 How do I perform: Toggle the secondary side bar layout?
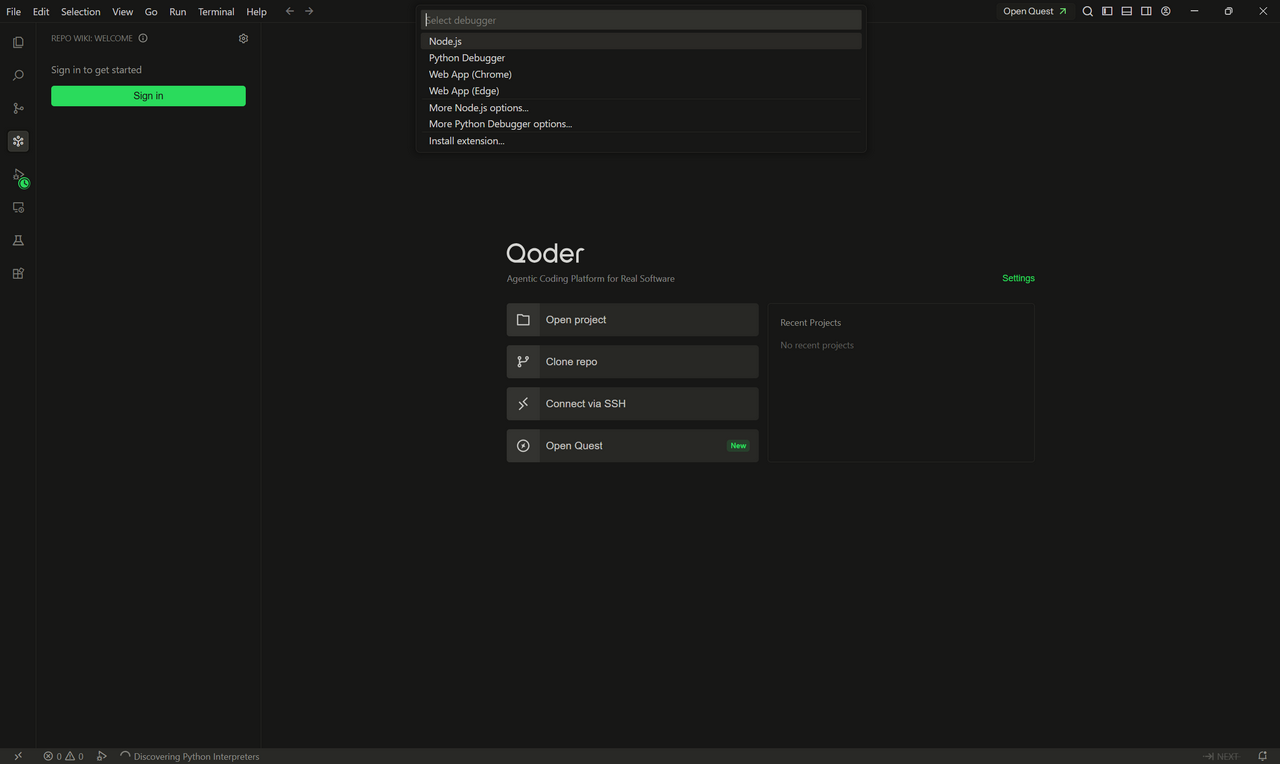point(1146,11)
